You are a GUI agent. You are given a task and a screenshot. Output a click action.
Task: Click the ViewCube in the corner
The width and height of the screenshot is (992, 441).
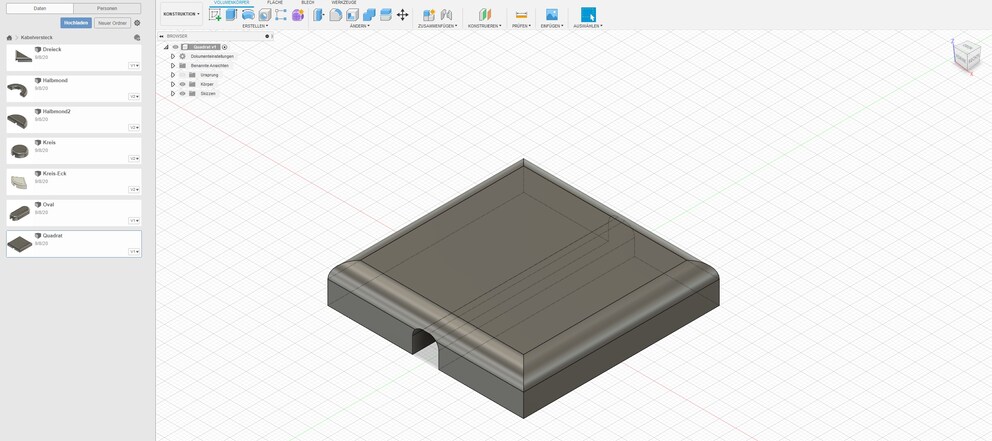click(x=965, y=55)
